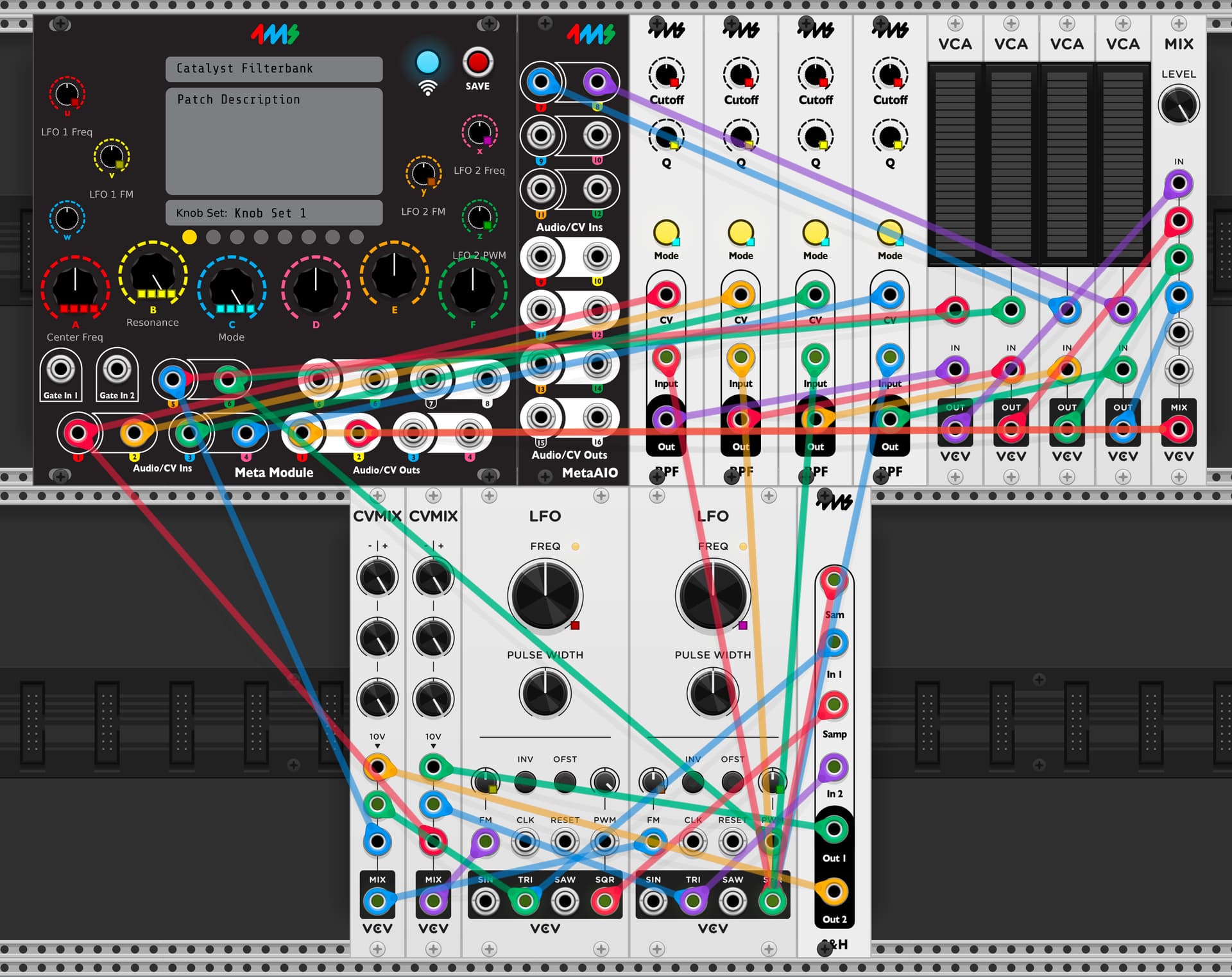Click the red SAVE button
Image resolution: width=1232 pixels, height=977 pixels.
pyautogui.click(x=477, y=62)
